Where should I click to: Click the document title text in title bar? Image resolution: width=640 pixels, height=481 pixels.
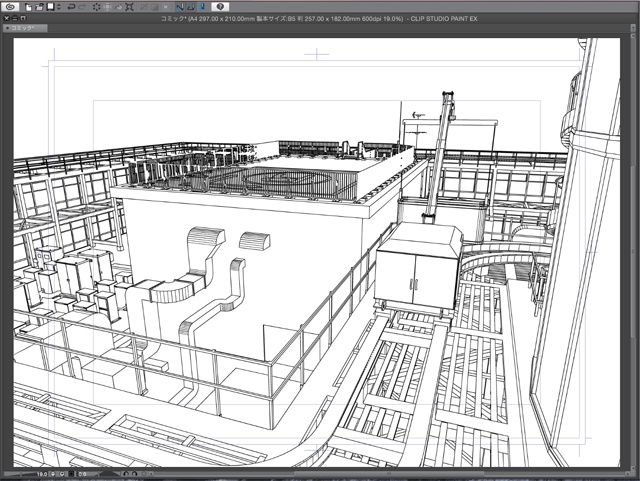[x=319, y=19]
